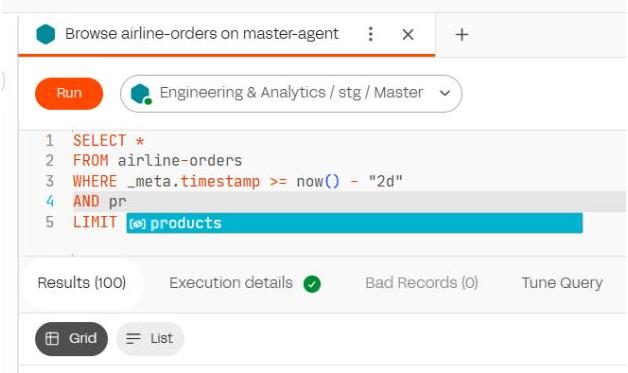Click the chevron arrow in the cluster selector
This screenshot has width=628, height=373.
[x=445, y=93]
